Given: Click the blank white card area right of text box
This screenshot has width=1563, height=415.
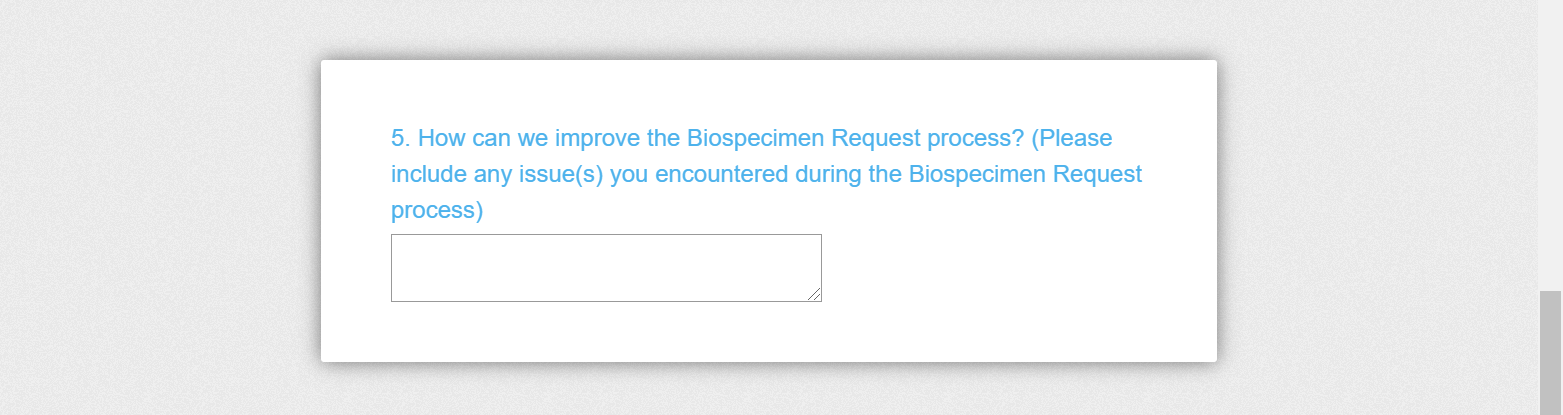Looking at the screenshot, I should [x=1000, y=270].
